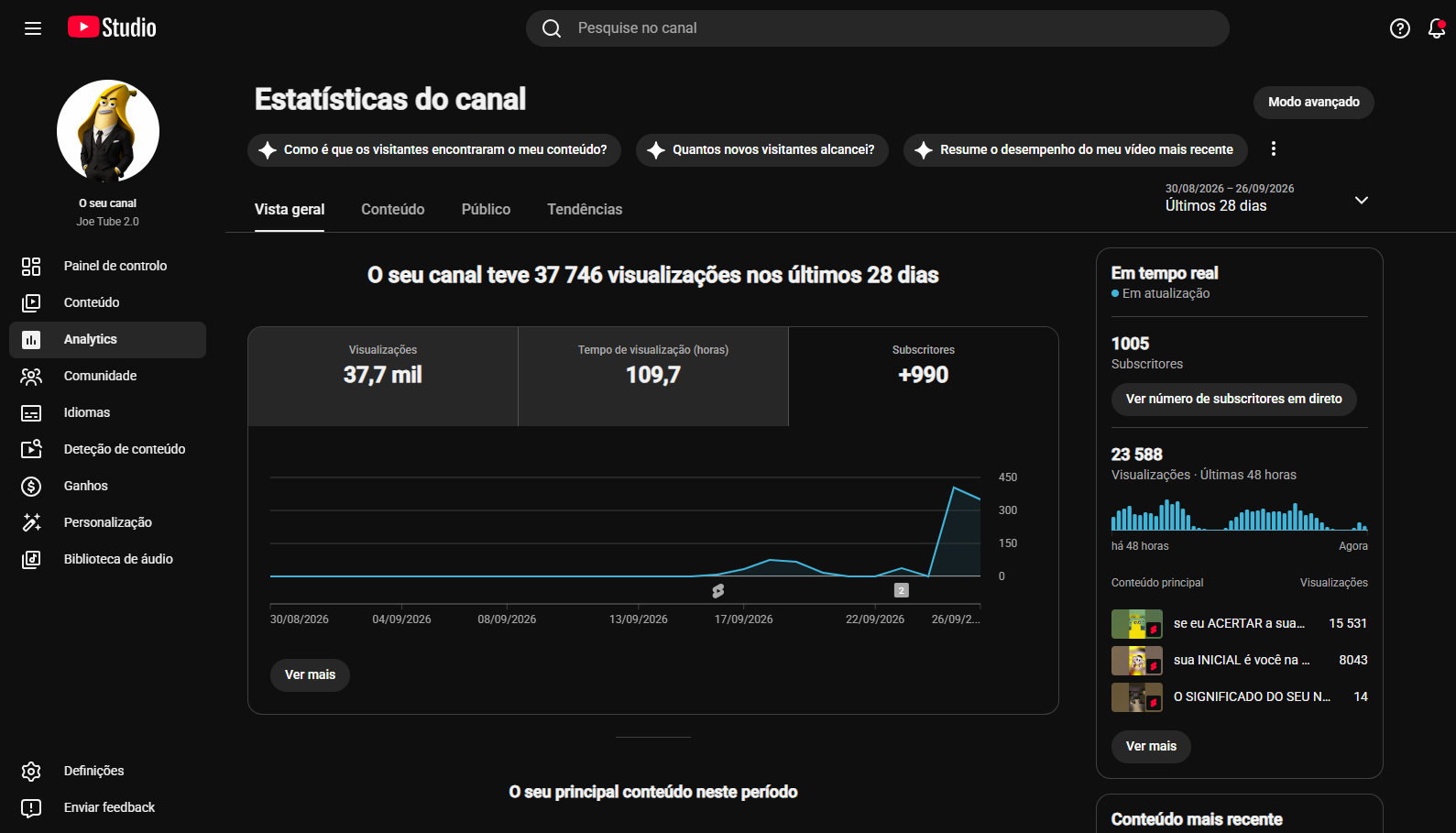Open Painel de controlo dashboard icon
This screenshot has width=1456, height=833.
pos(31,266)
